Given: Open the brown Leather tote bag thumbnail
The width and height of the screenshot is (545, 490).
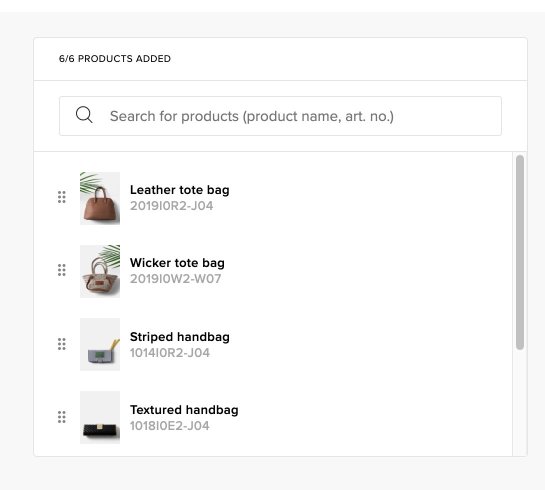Looking at the screenshot, I should tap(100, 198).
